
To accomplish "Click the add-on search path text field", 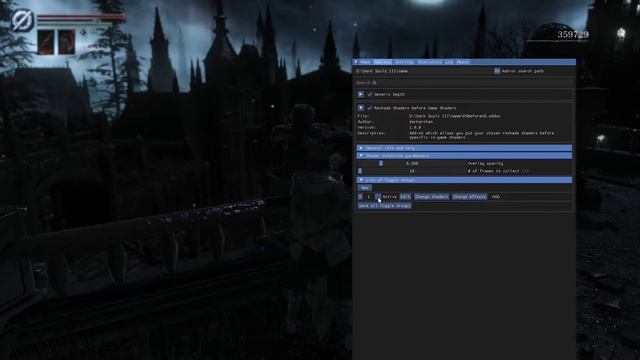I will pos(423,71).
